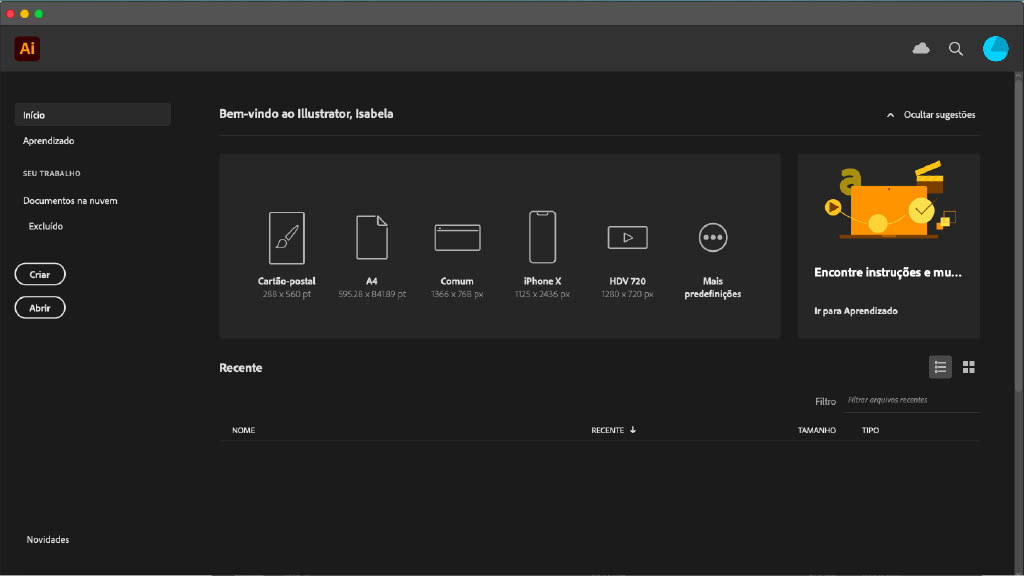Click the macOS yellow minimize button
Image resolution: width=1024 pixels, height=576 pixels.
(25, 14)
